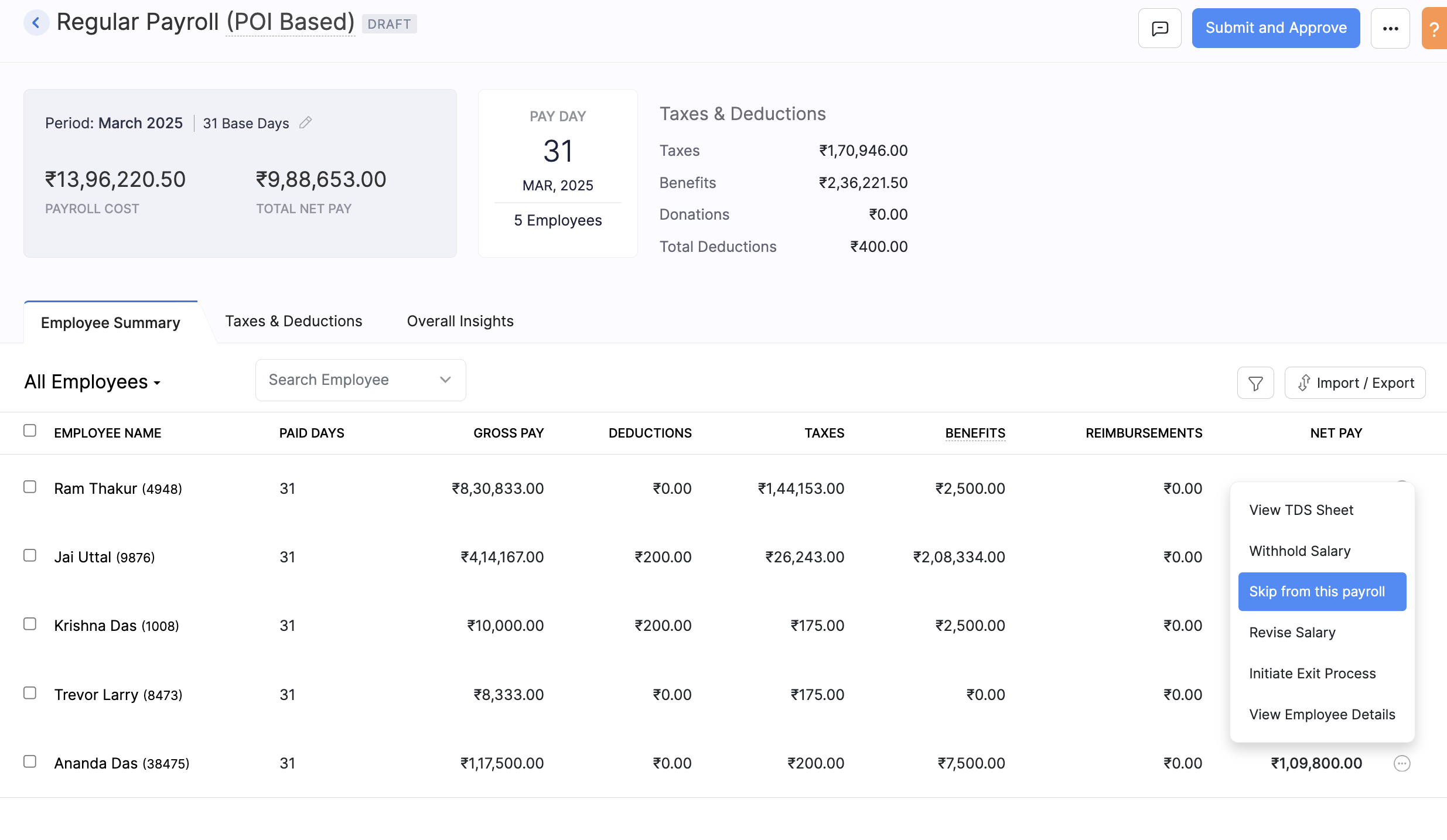Check the Ram Thakur row checkbox

[x=30, y=487]
